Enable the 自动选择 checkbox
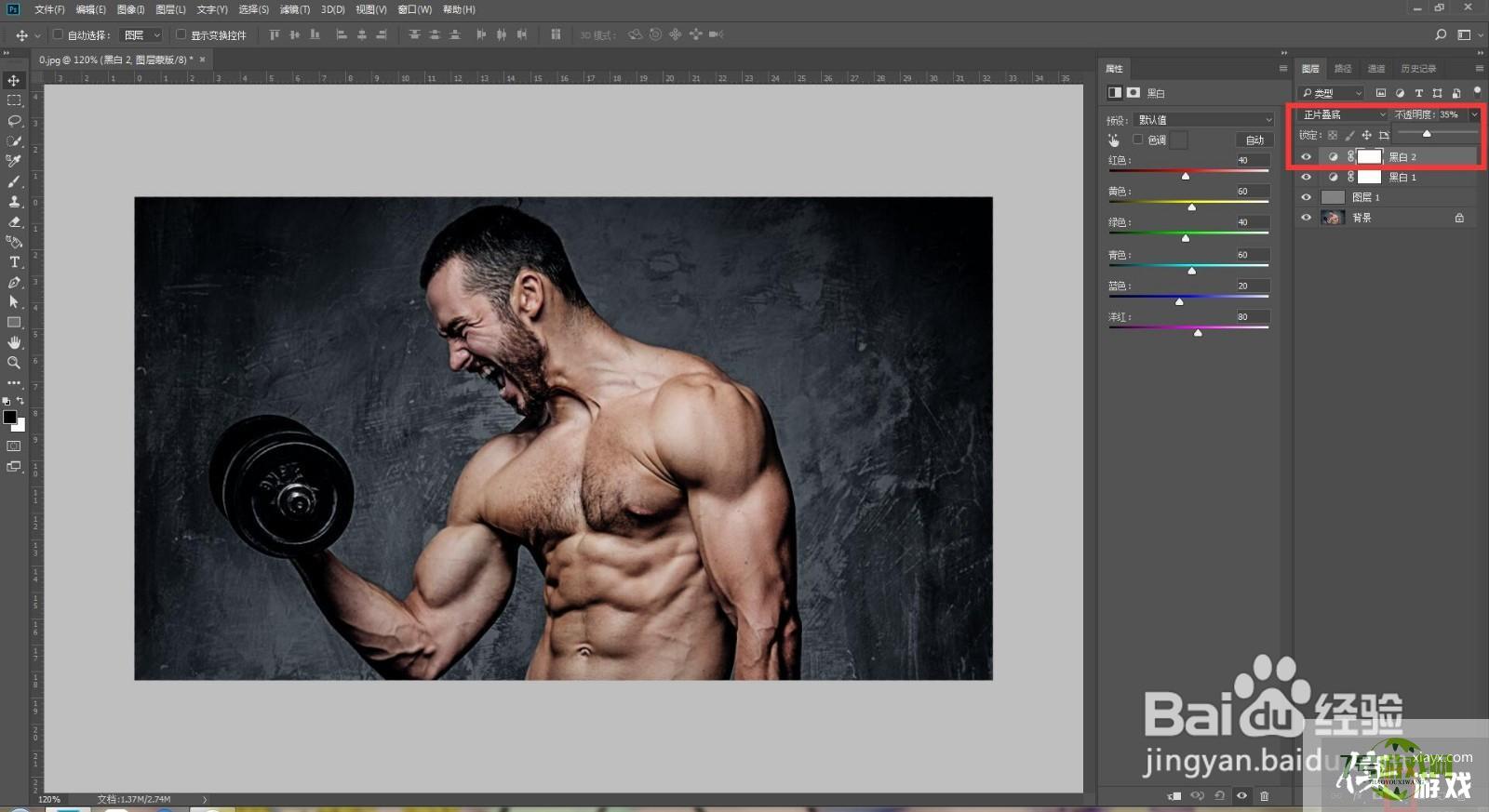Viewport: 1489px width, 812px height. coord(58,34)
